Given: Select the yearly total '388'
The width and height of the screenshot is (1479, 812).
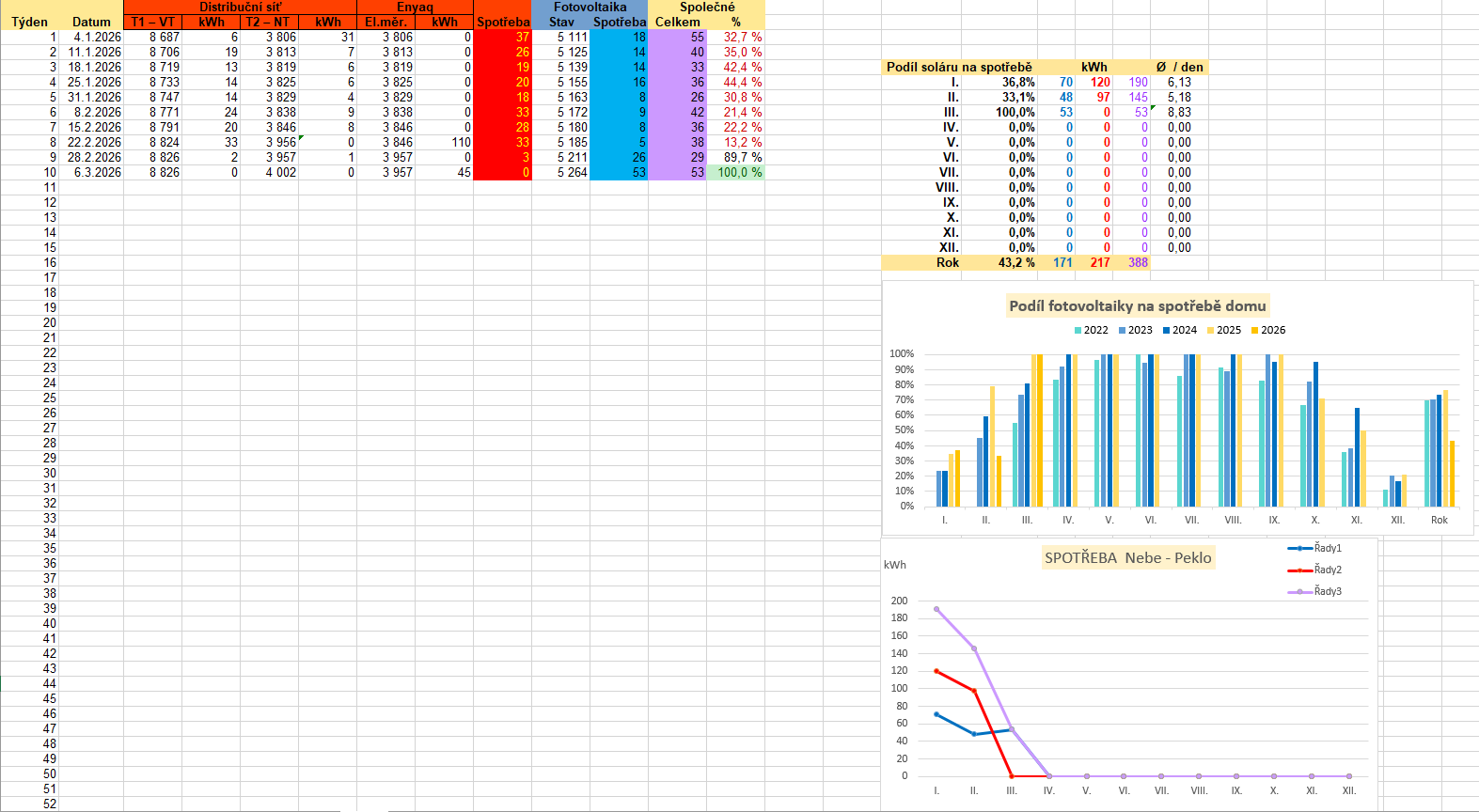Looking at the screenshot, I should (1132, 262).
